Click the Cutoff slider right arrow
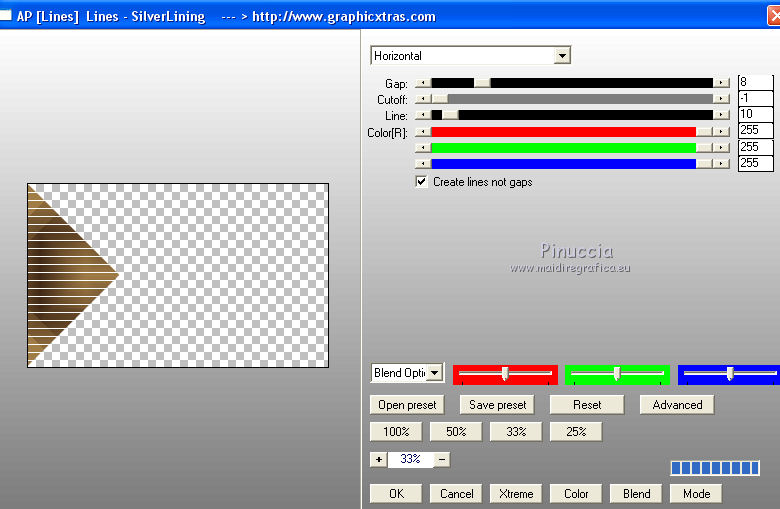Screen dimensions: 780x509 click(x=721, y=99)
